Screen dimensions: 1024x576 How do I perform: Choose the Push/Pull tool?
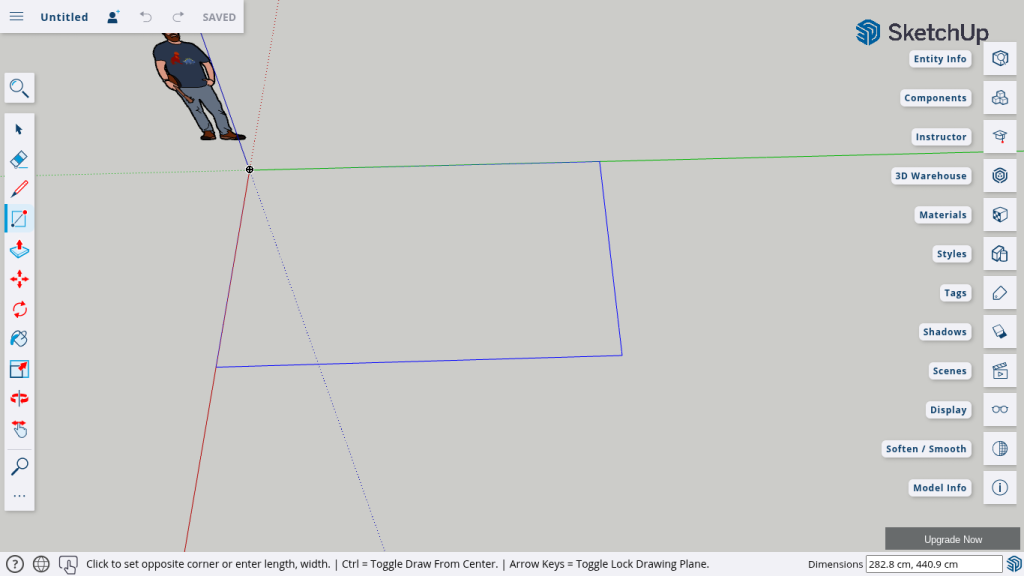coord(19,249)
